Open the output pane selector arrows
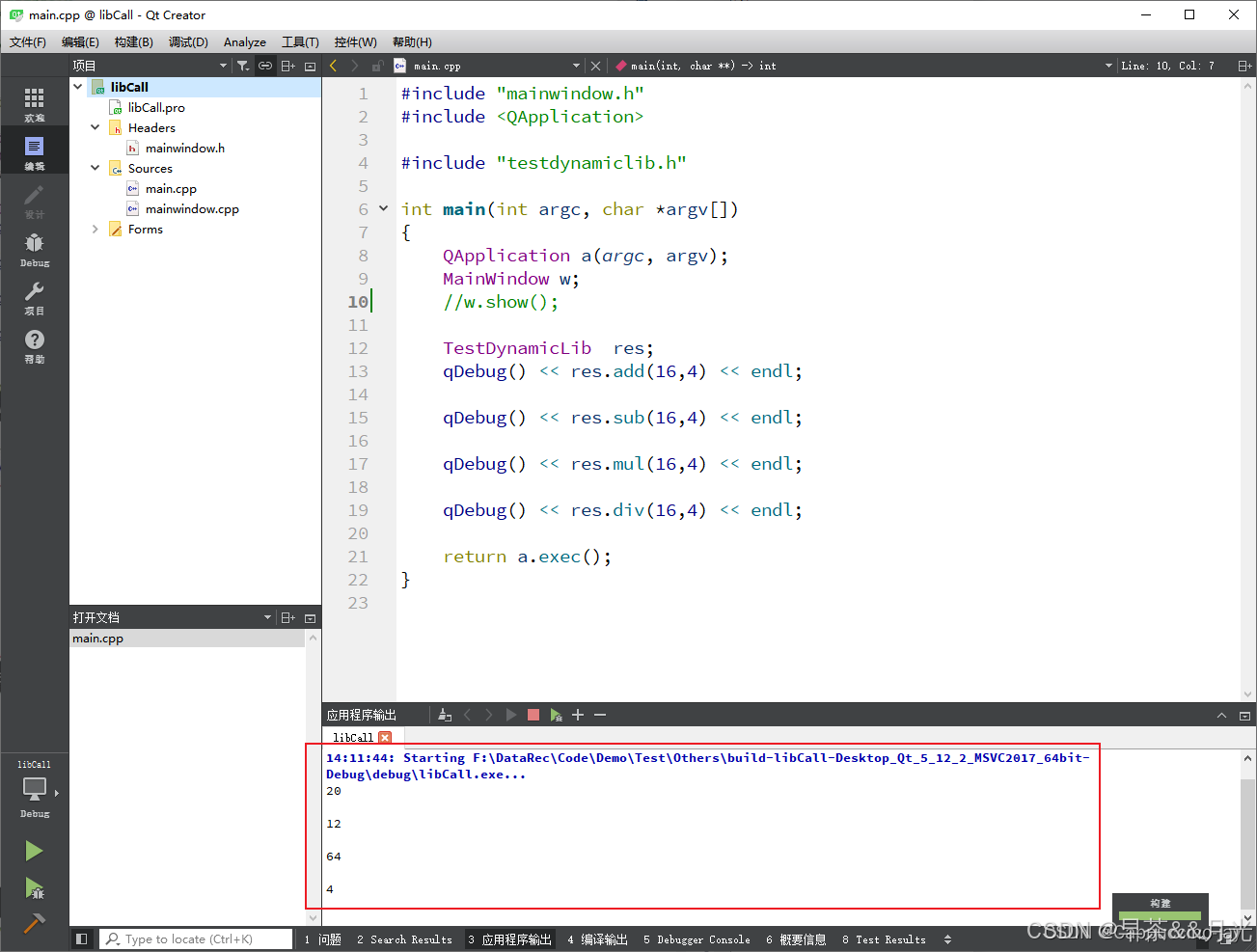 coord(947,938)
